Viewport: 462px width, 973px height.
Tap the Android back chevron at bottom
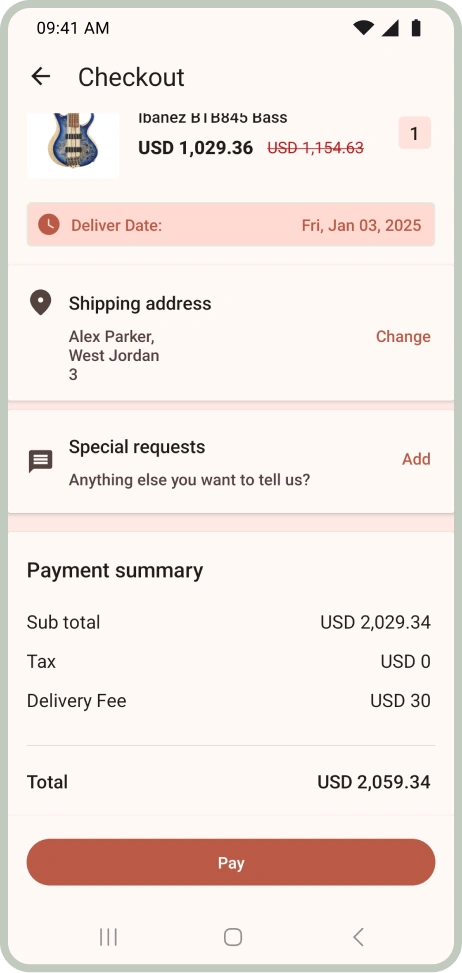tap(358, 937)
